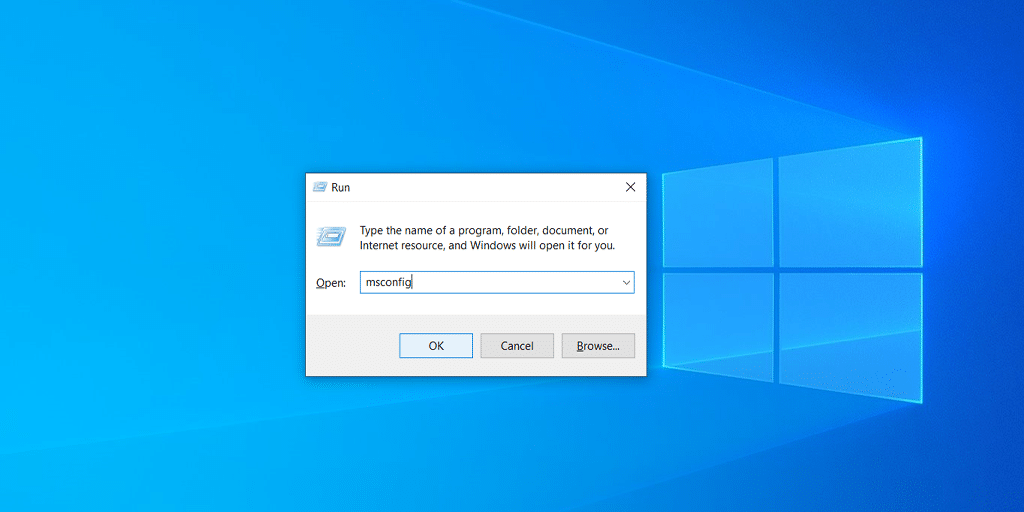Click the top-left pane of wallpaper Windows logo
This screenshot has width=1024, height=512.
click(x=718, y=213)
